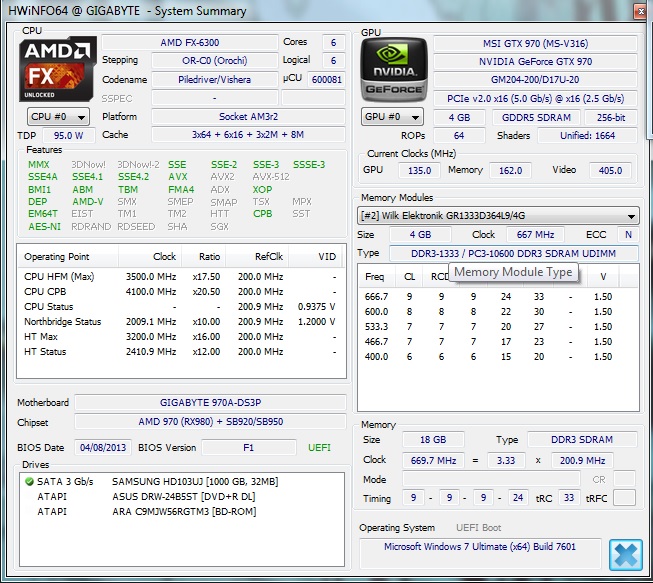Click the empty tRFC field
The height and width of the screenshot is (583, 653).
click(624, 498)
